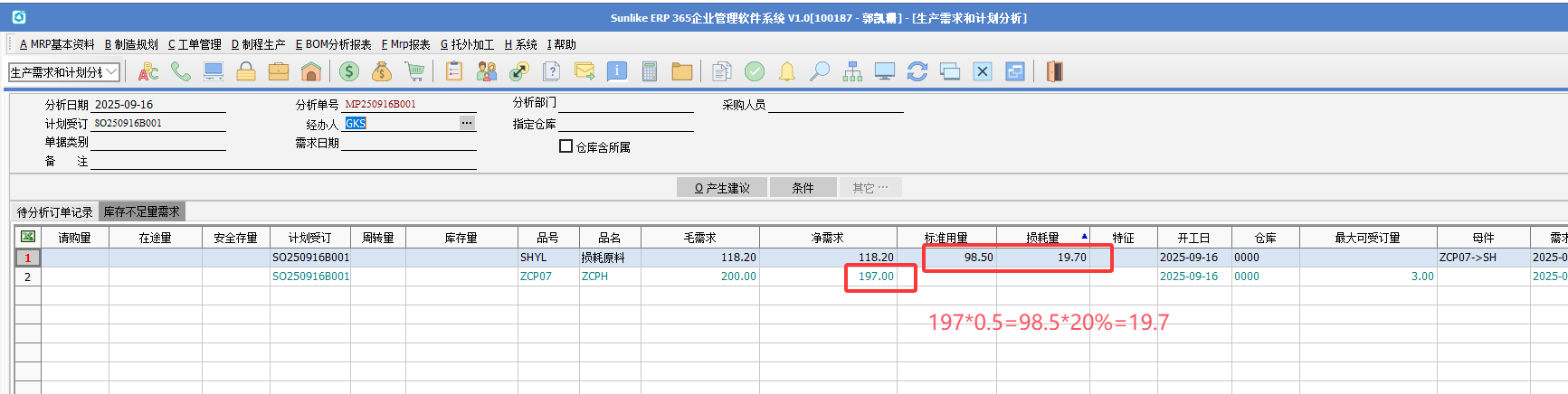Click the Excel export icon in the grid corner
The height and width of the screenshot is (394, 1568).
(28, 237)
